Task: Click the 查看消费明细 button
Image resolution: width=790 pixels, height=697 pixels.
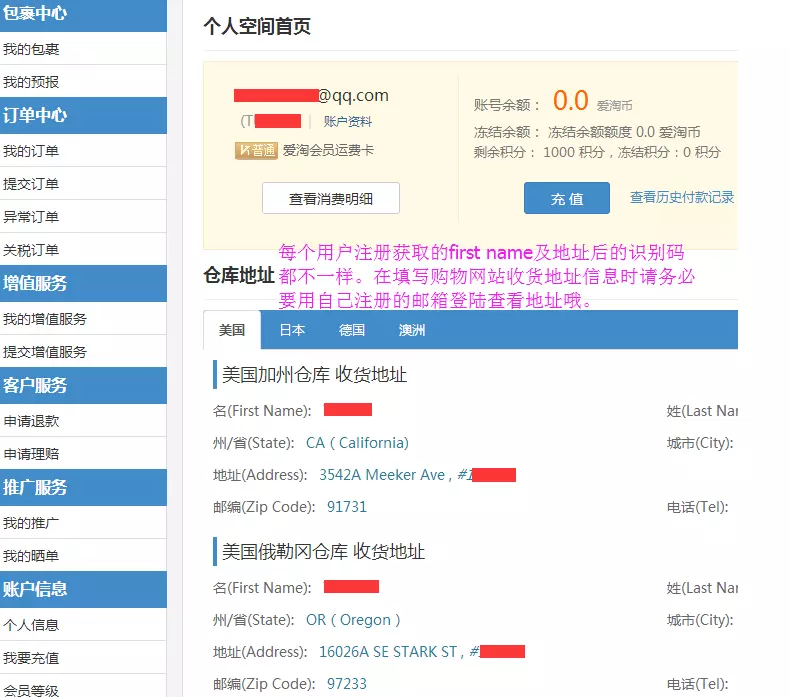Action: tap(331, 199)
